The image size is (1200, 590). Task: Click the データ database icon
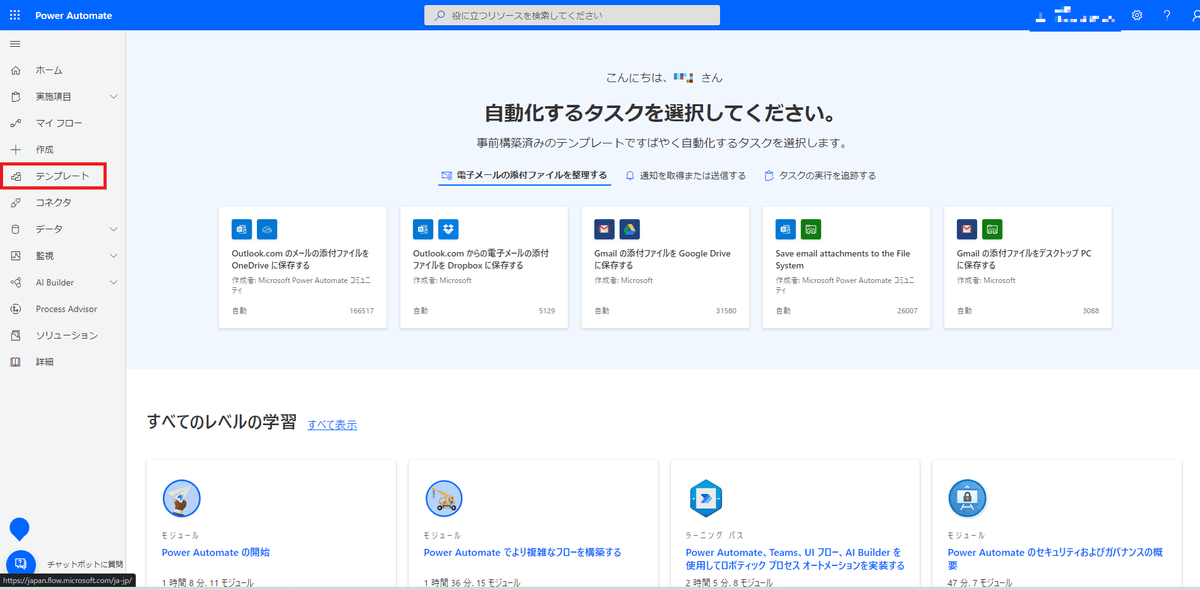[15, 229]
